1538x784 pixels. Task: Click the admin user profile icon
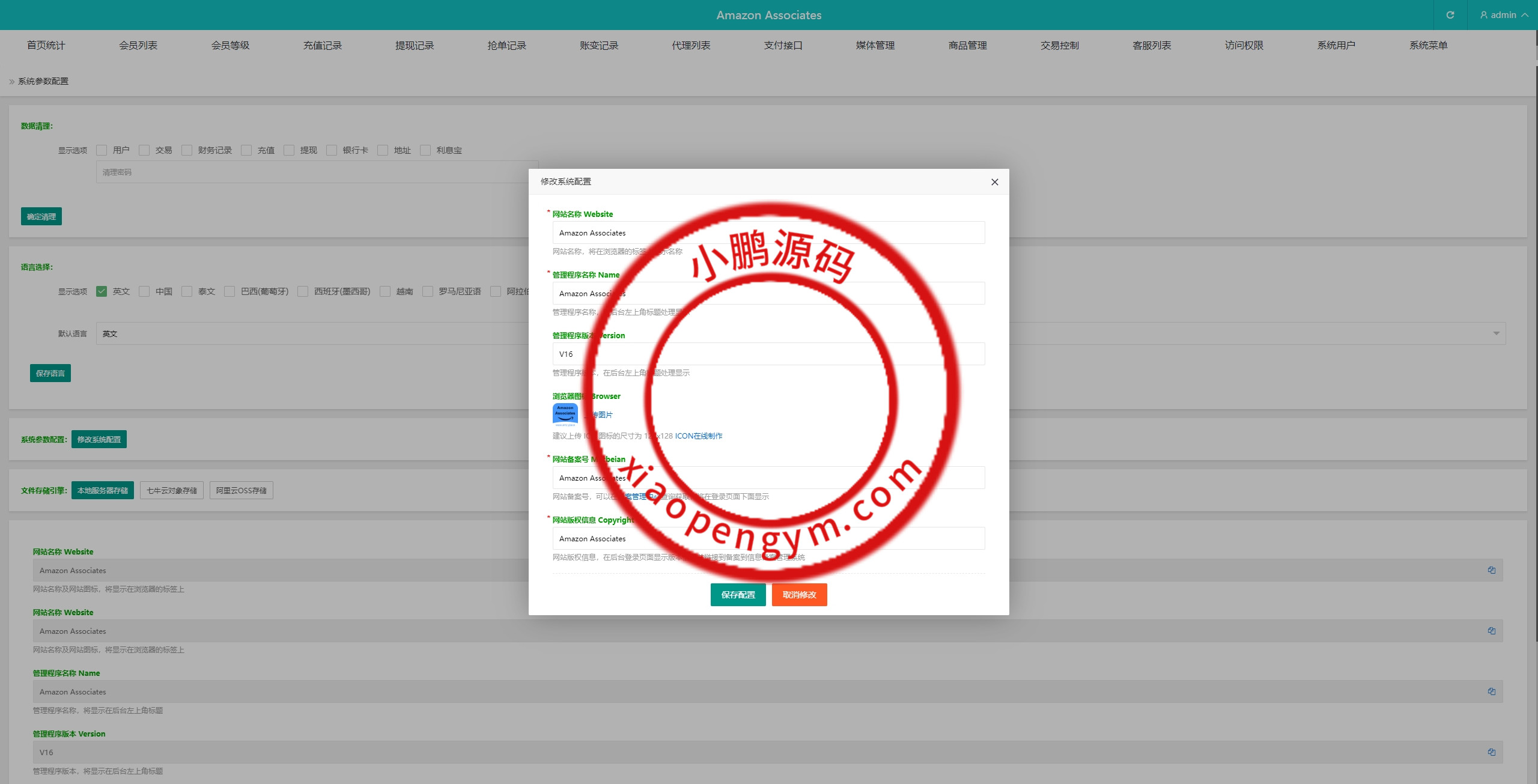pos(1483,14)
